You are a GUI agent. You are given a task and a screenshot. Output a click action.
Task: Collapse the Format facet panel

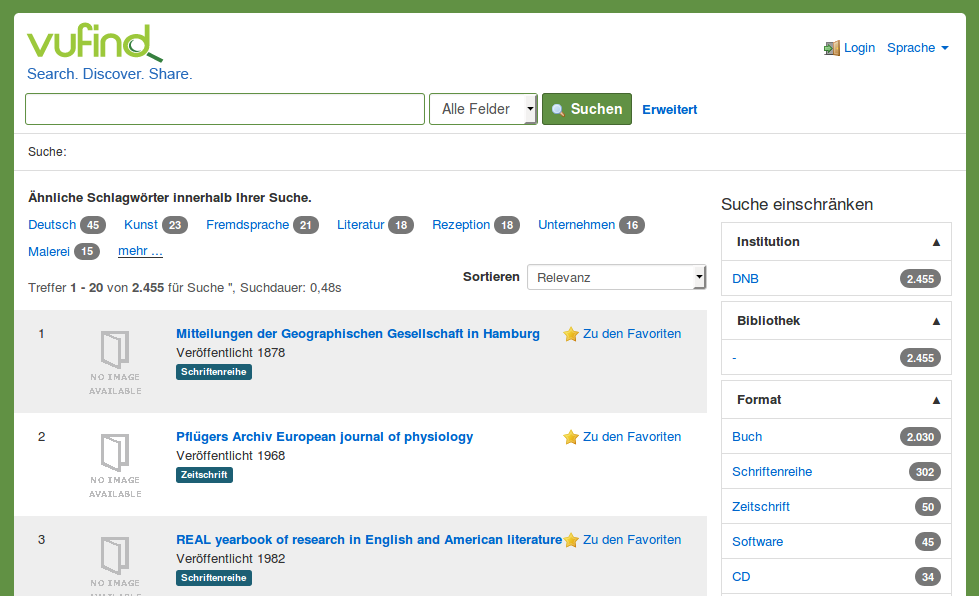click(x=836, y=400)
